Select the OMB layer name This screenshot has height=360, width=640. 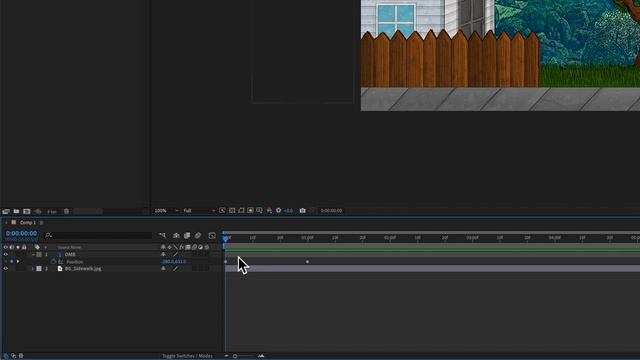(70, 255)
